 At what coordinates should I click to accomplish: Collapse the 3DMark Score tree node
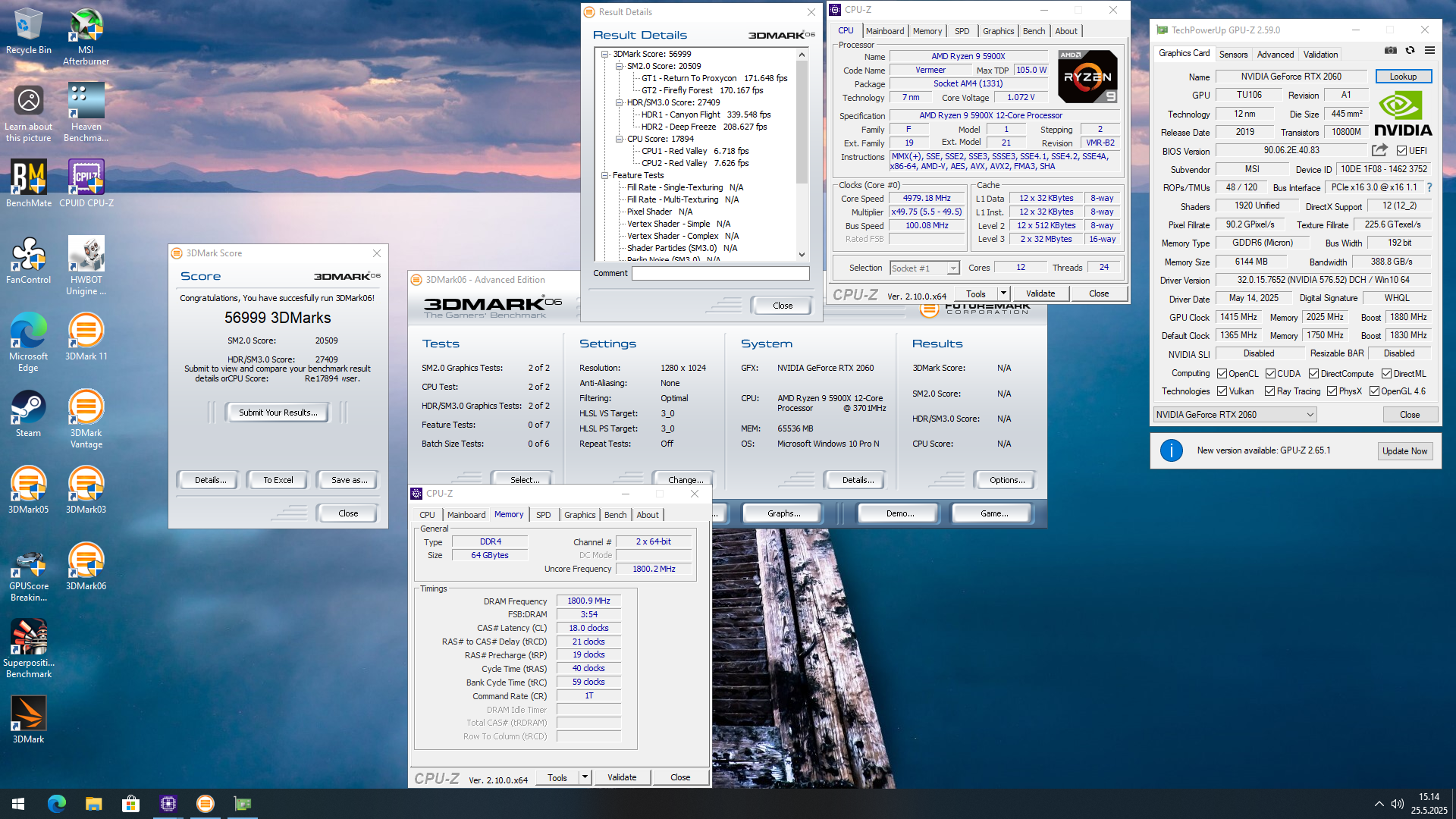(x=605, y=54)
